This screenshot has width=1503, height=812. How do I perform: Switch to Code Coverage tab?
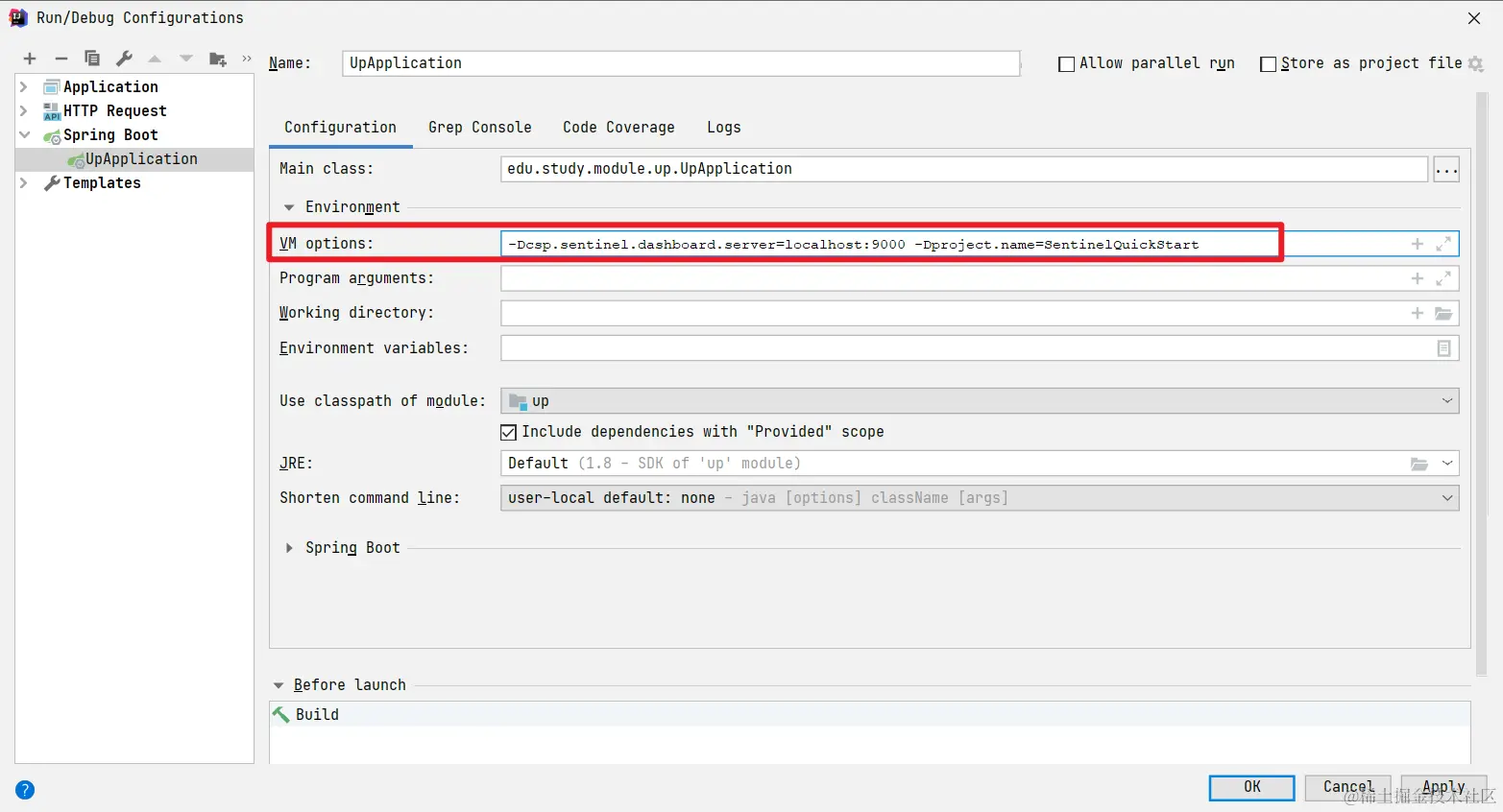coord(618,128)
